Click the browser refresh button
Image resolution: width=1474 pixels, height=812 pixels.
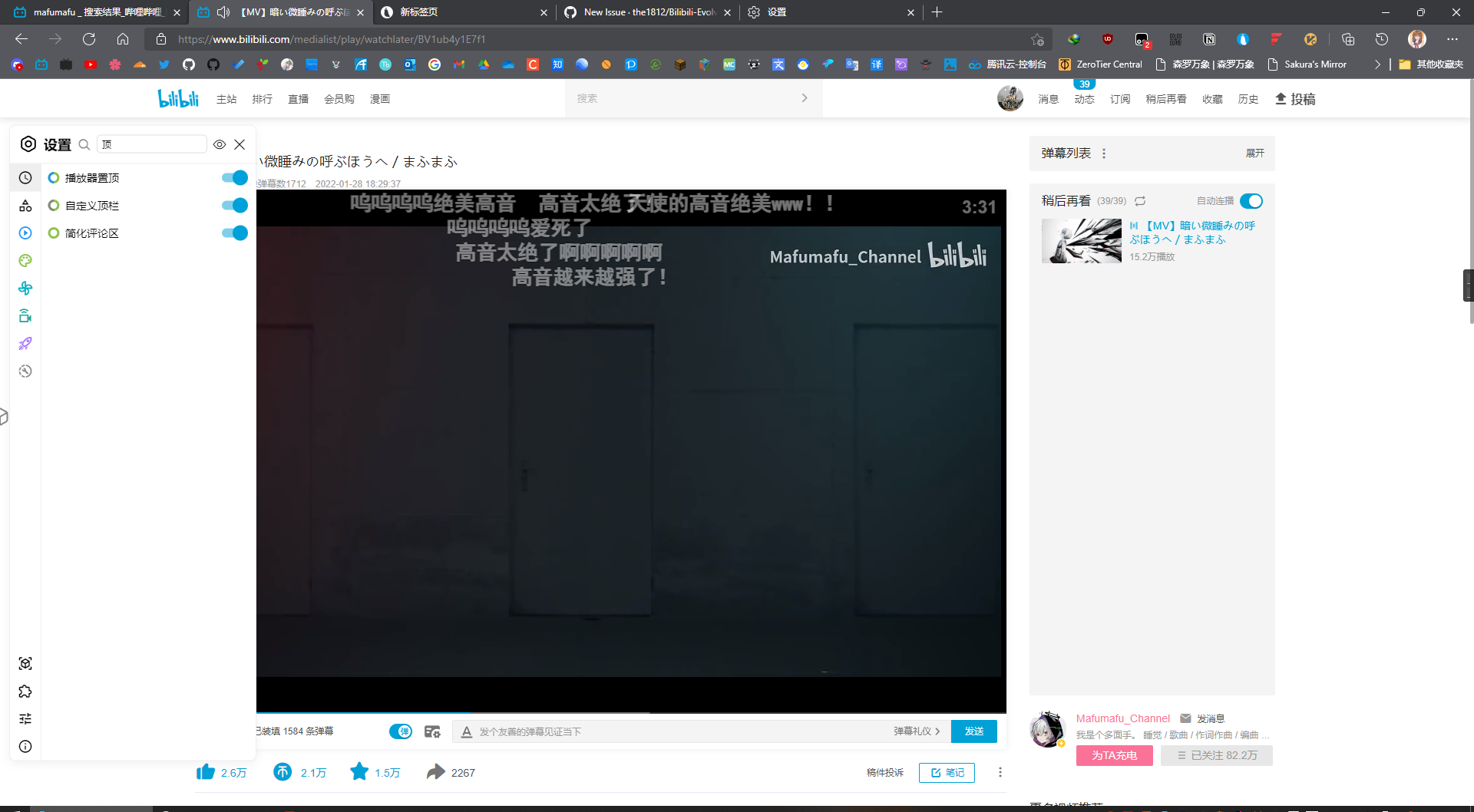click(89, 39)
